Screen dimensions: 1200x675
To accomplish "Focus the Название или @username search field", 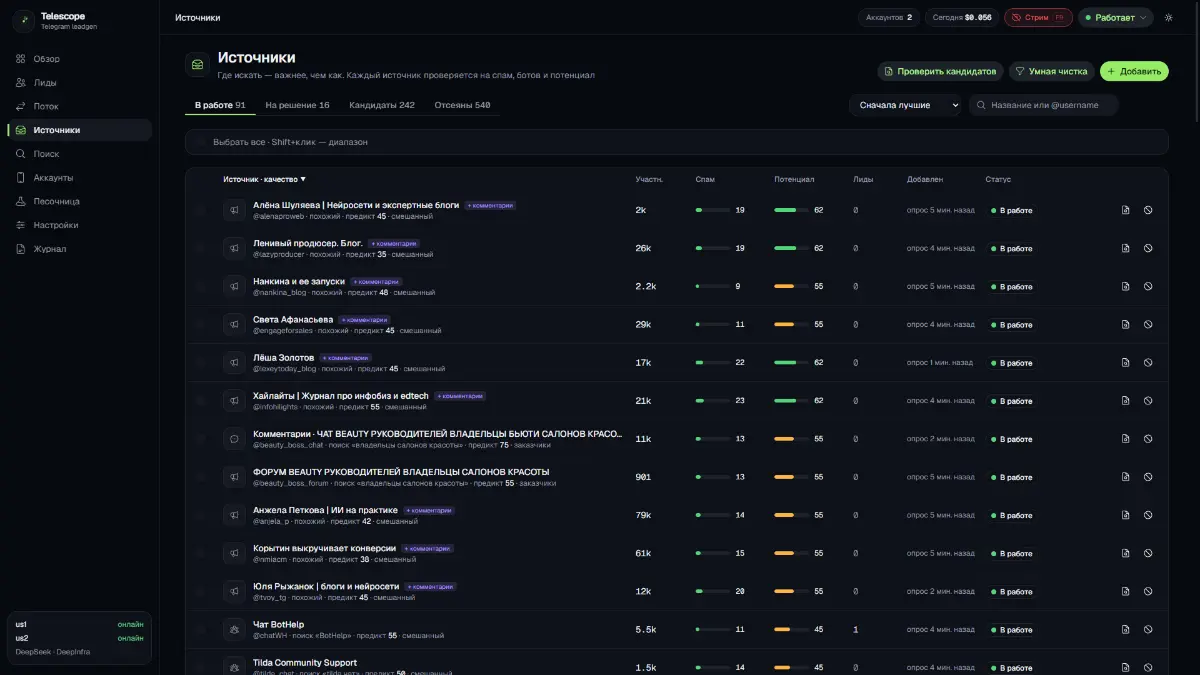I will (x=1043, y=105).
